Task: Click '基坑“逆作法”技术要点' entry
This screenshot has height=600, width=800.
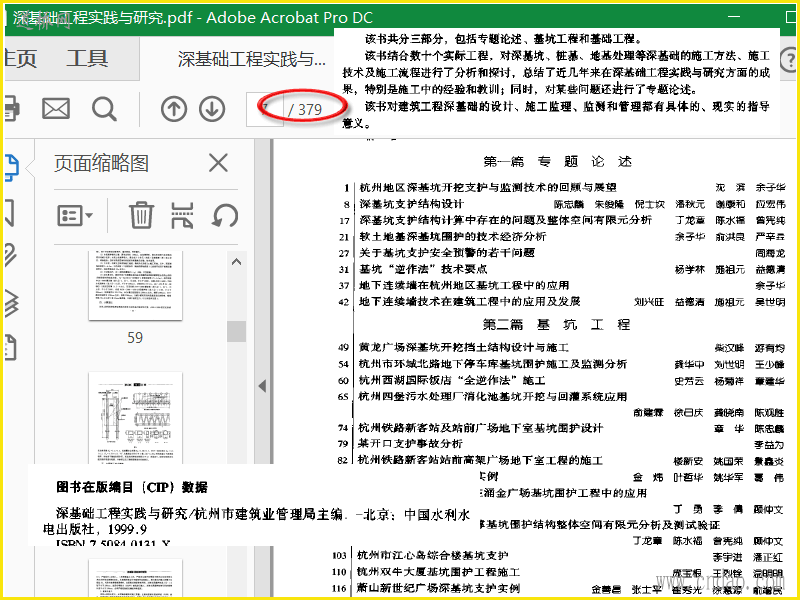Action: coord(423,269)
